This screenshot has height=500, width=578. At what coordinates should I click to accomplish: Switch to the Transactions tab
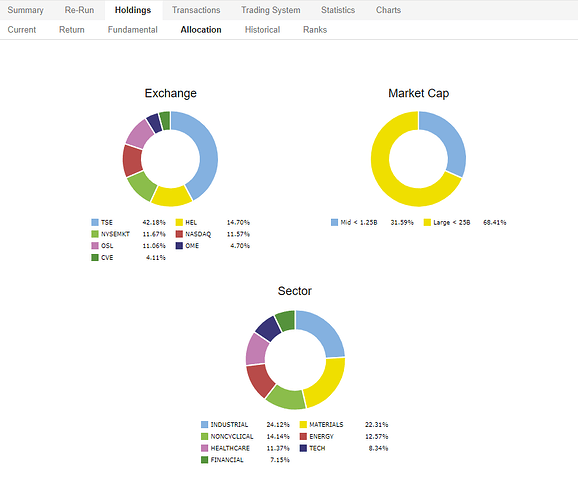click(196, 10)
